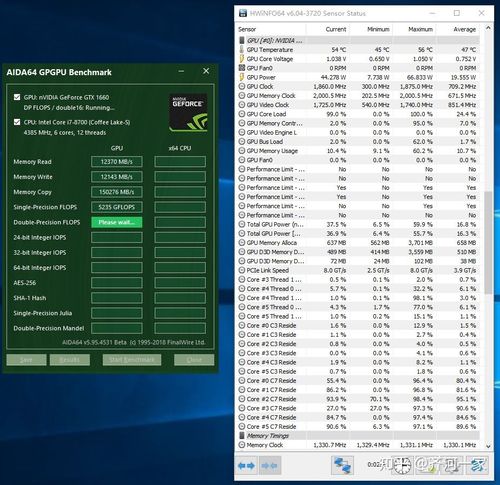Screen dimensions: 500x485
Task: Click the circle icon beside GPU Video Clock
Action: point(242,105)
